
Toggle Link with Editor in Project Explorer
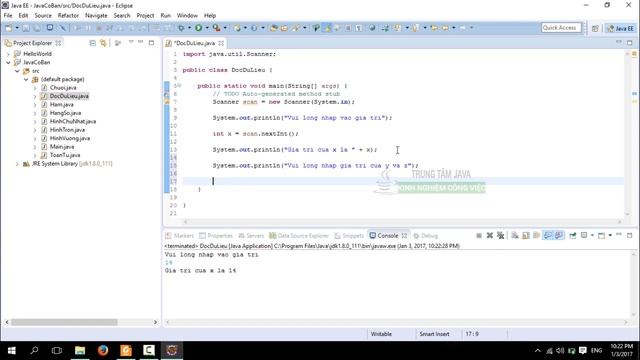point(103,43)
